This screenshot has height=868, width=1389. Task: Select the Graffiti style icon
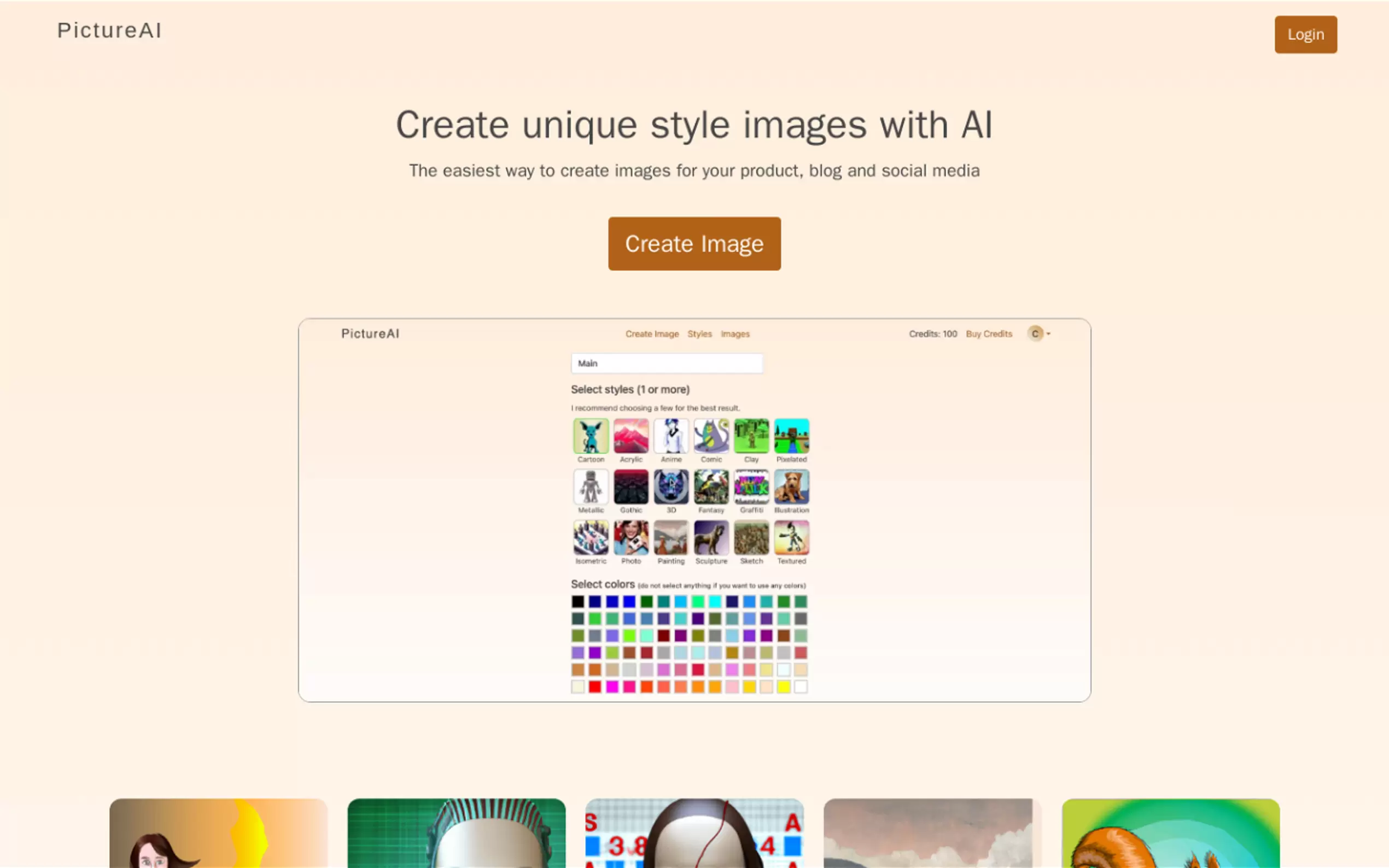(751, 487)
